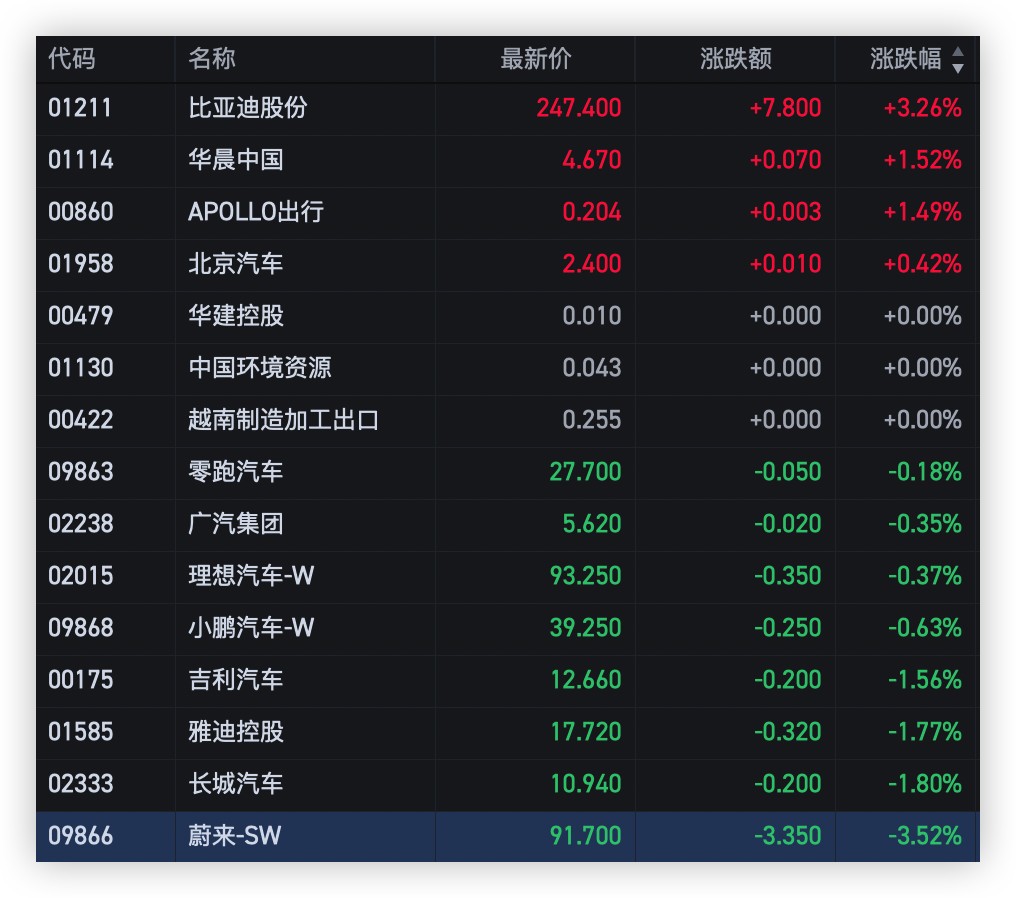Select APOLLO出行 in the list
Screen dimensions: 1016x898
click(256, 212)
